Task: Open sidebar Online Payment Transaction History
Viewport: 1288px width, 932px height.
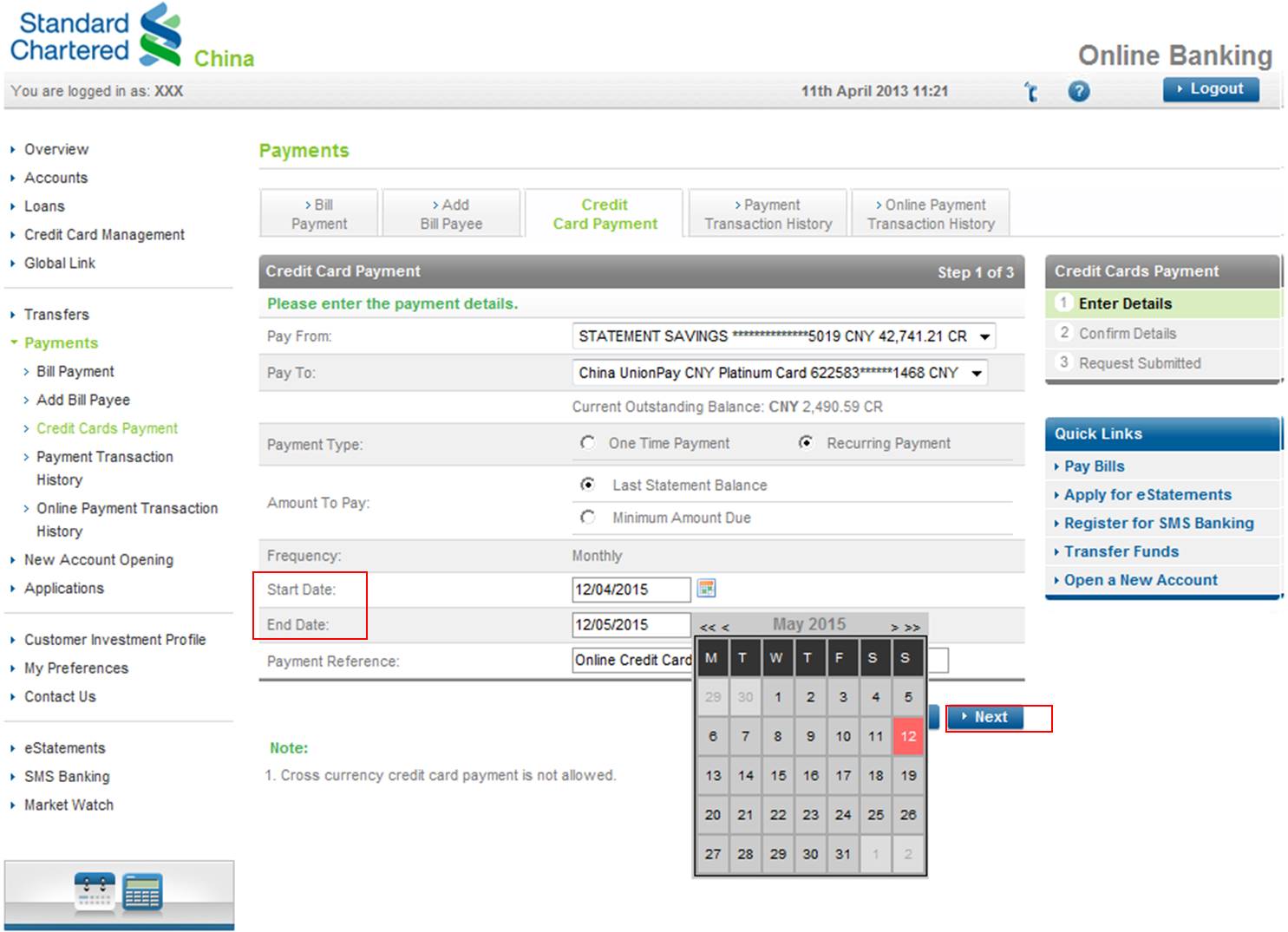Action: [127, 519]
